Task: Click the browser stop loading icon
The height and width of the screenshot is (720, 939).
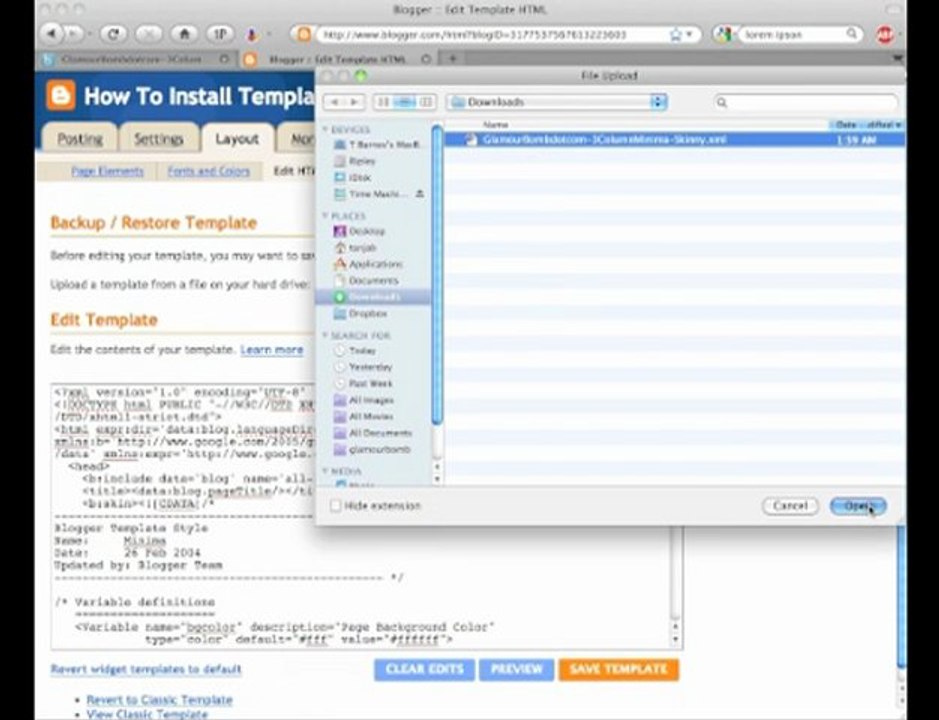Action: (x=148, y=34)
